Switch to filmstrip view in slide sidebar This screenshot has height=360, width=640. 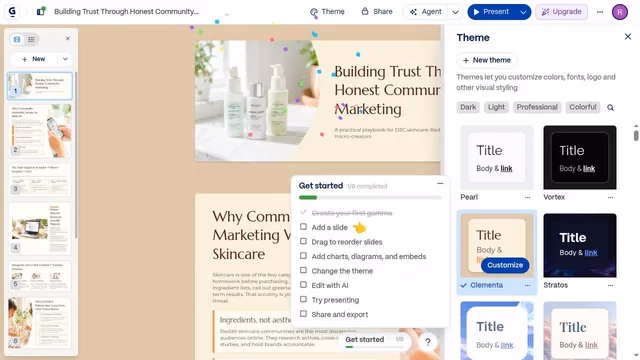click(17, 39)
